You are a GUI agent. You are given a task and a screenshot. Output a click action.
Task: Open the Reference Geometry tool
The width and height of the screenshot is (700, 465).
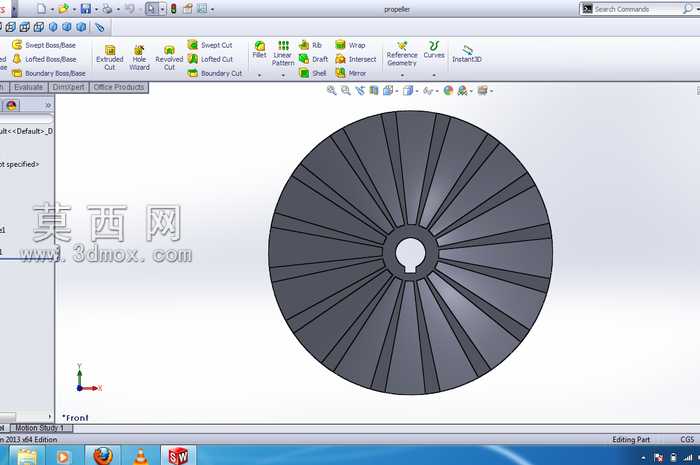pyautogui.click(x=402, y=53)
